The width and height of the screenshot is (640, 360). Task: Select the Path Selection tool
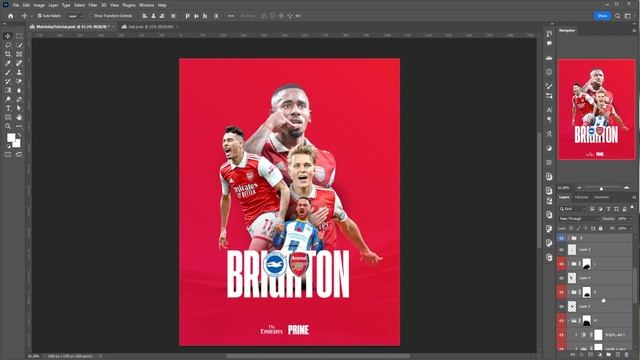(x=19, y=108)
